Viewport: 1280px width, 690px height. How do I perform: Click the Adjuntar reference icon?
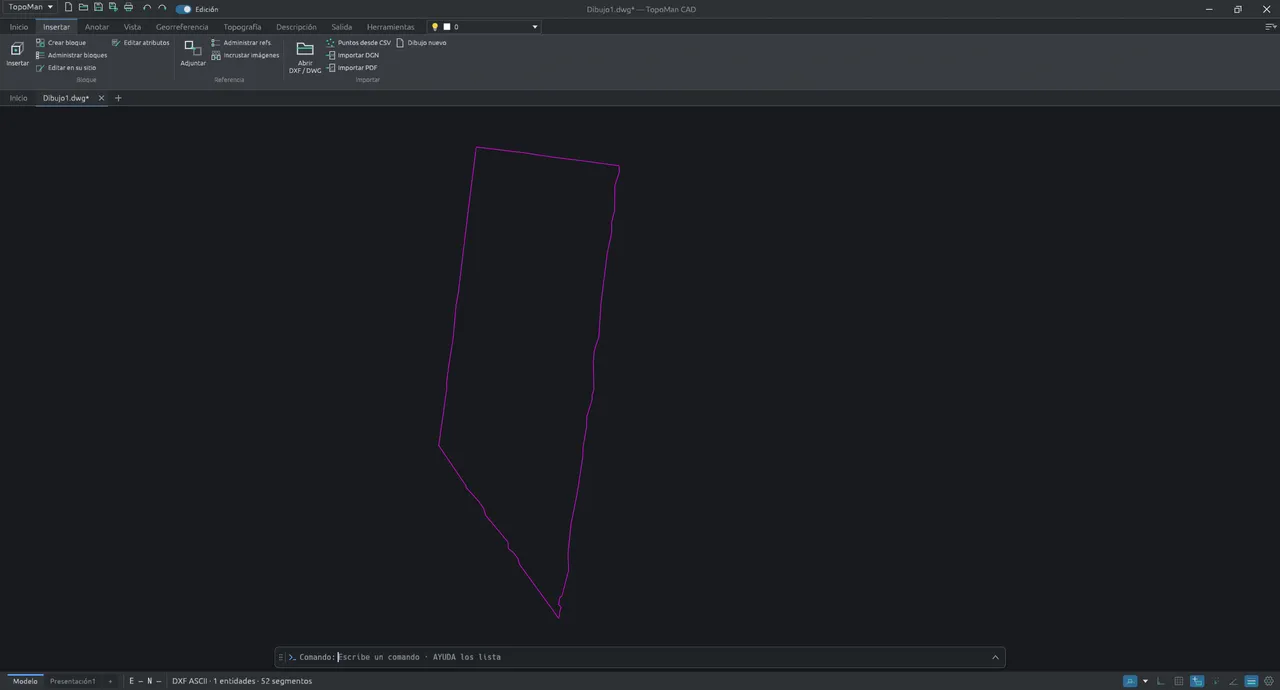pos(193,54)
